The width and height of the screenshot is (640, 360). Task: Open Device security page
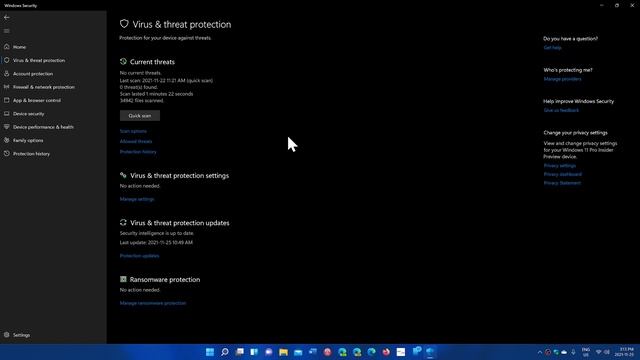53,114
